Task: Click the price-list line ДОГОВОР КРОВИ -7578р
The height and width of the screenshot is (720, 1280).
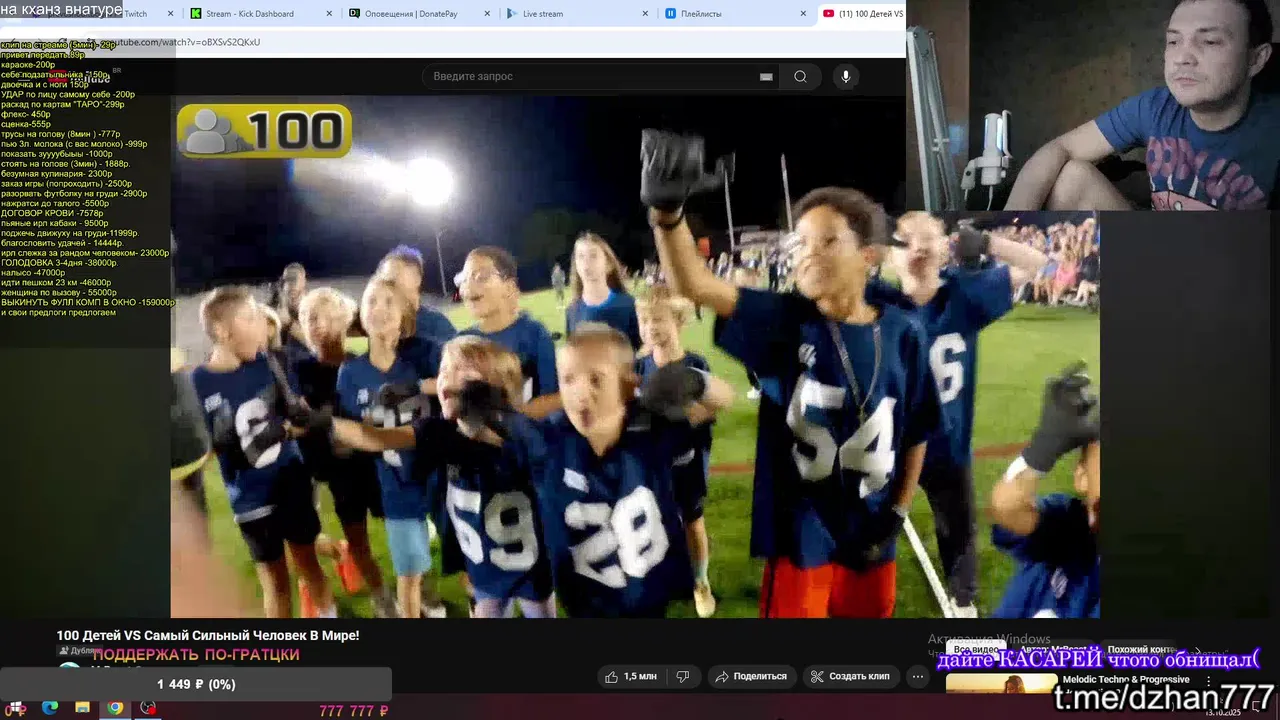Action: [52, 213]
